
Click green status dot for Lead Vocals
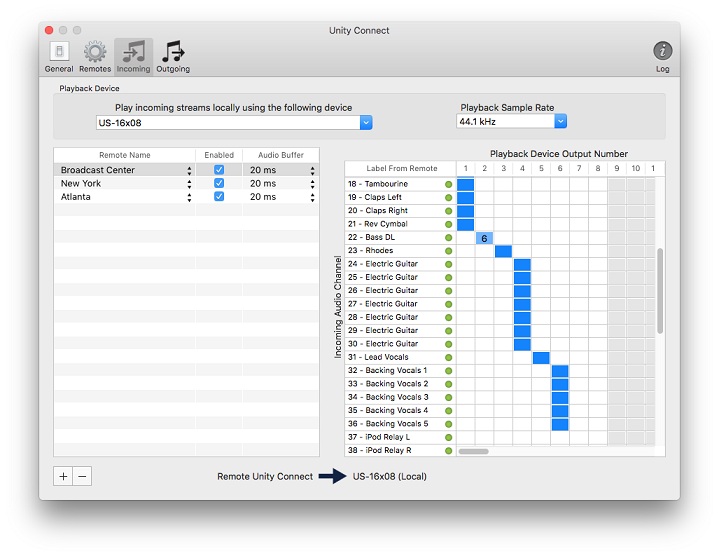[448, 357]
